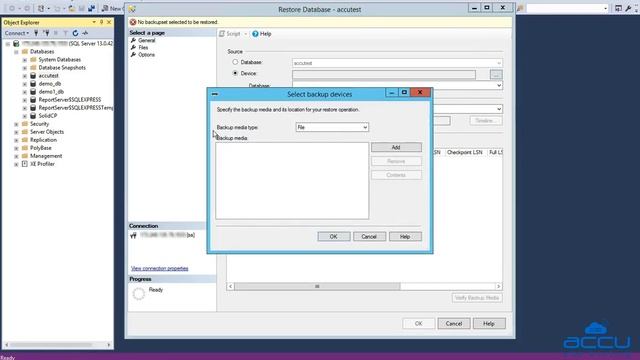Click the Management folder icon
Image resolution: width=640 pixels, height=360 pixels.
click(x=24, y=156)
